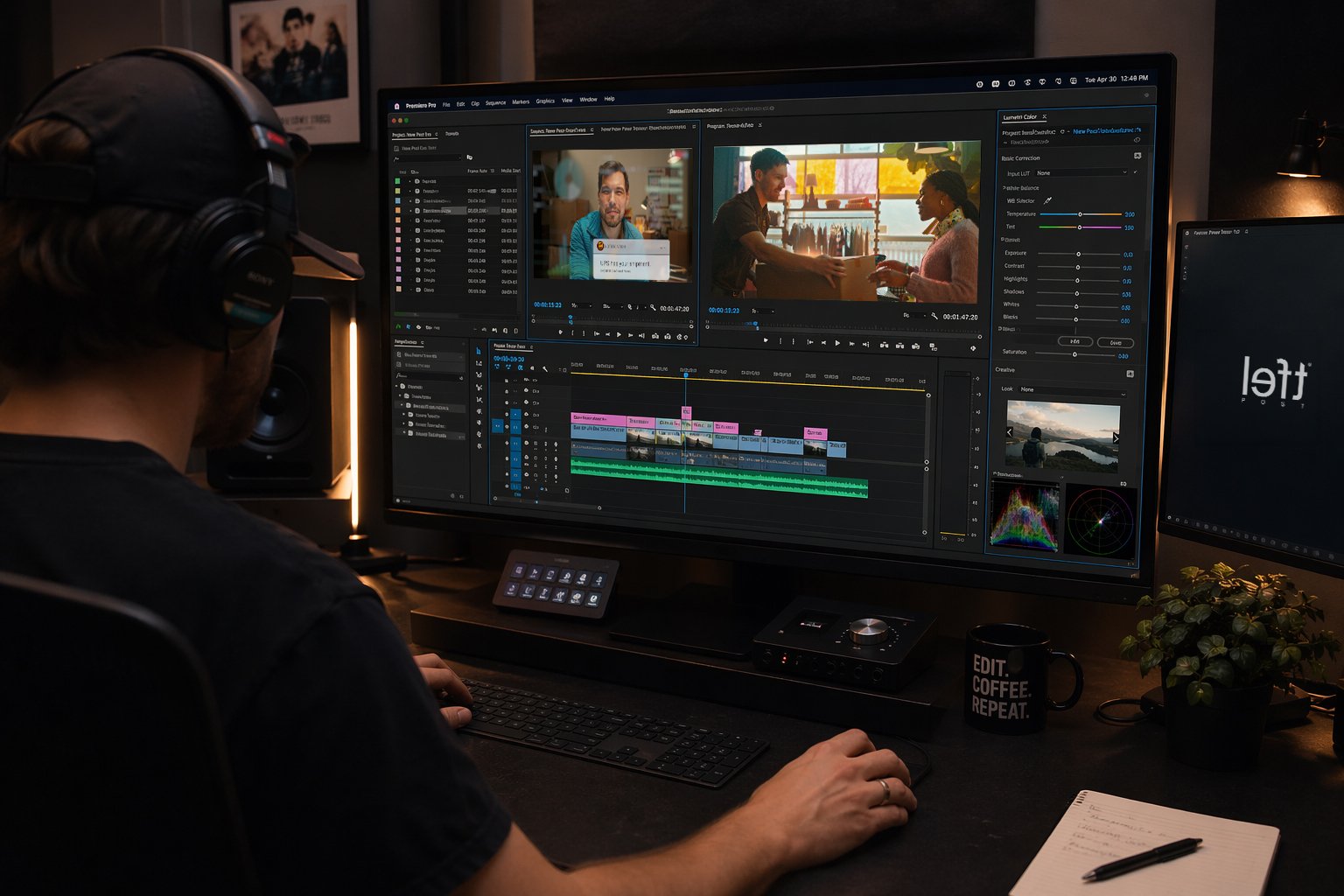Open the Project panel tab menu
This screenshot has width=1344, height=896.
tap(437, 134)
